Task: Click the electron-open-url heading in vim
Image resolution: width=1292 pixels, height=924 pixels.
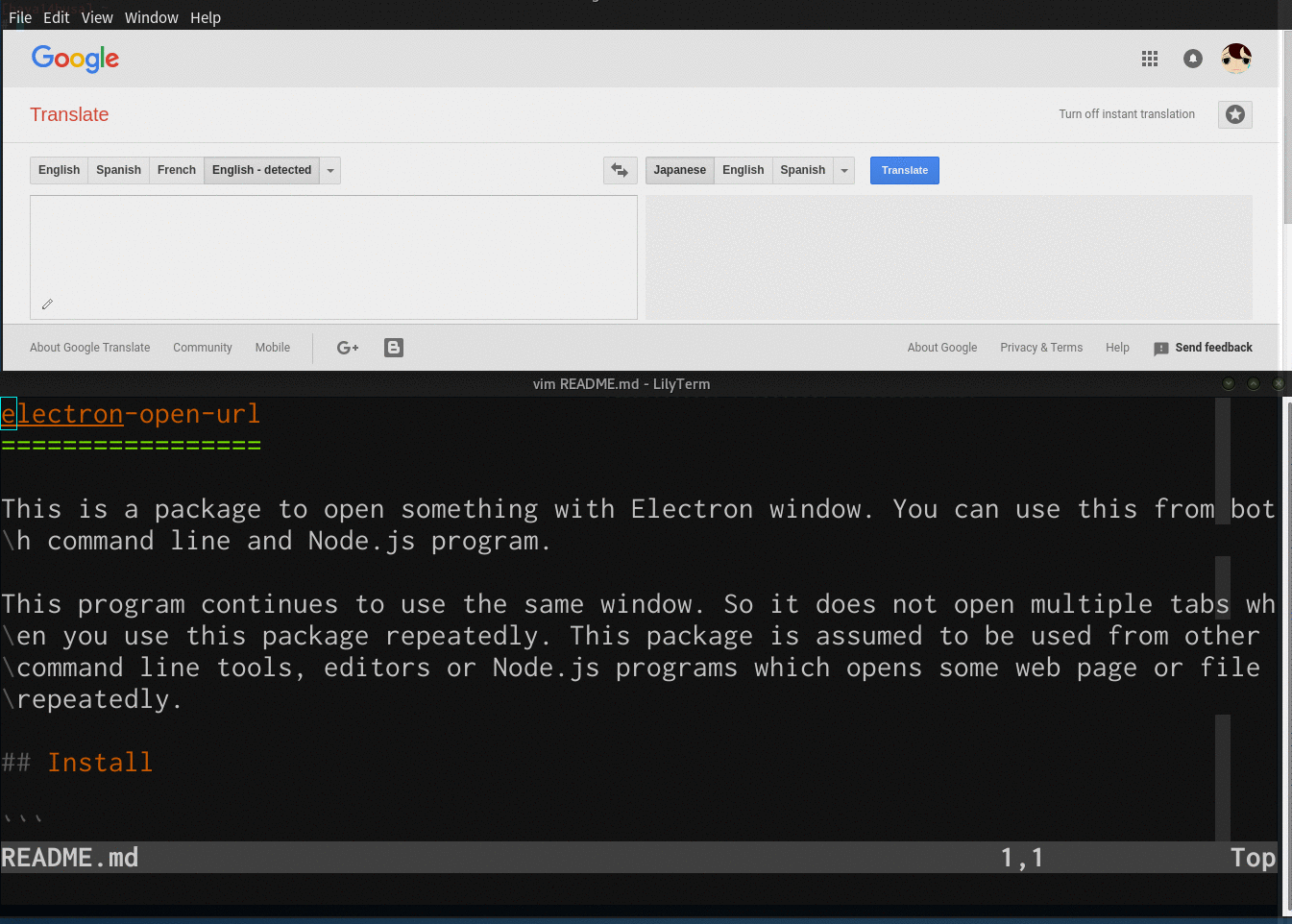Action: point(131,414)
